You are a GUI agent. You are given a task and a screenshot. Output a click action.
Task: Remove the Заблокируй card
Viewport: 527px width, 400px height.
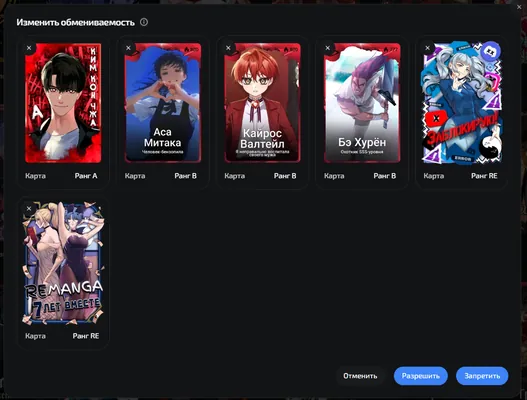pyautogui.click(x=428, y=48)
